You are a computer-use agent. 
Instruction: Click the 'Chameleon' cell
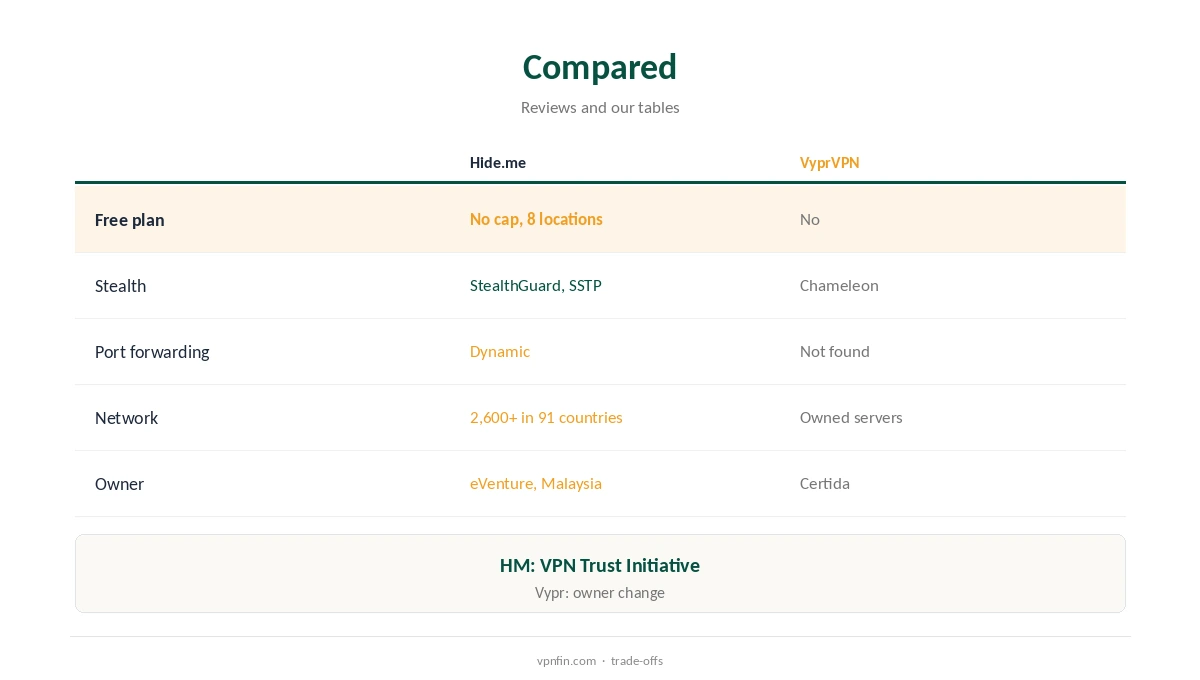click(x=839, y=285)
